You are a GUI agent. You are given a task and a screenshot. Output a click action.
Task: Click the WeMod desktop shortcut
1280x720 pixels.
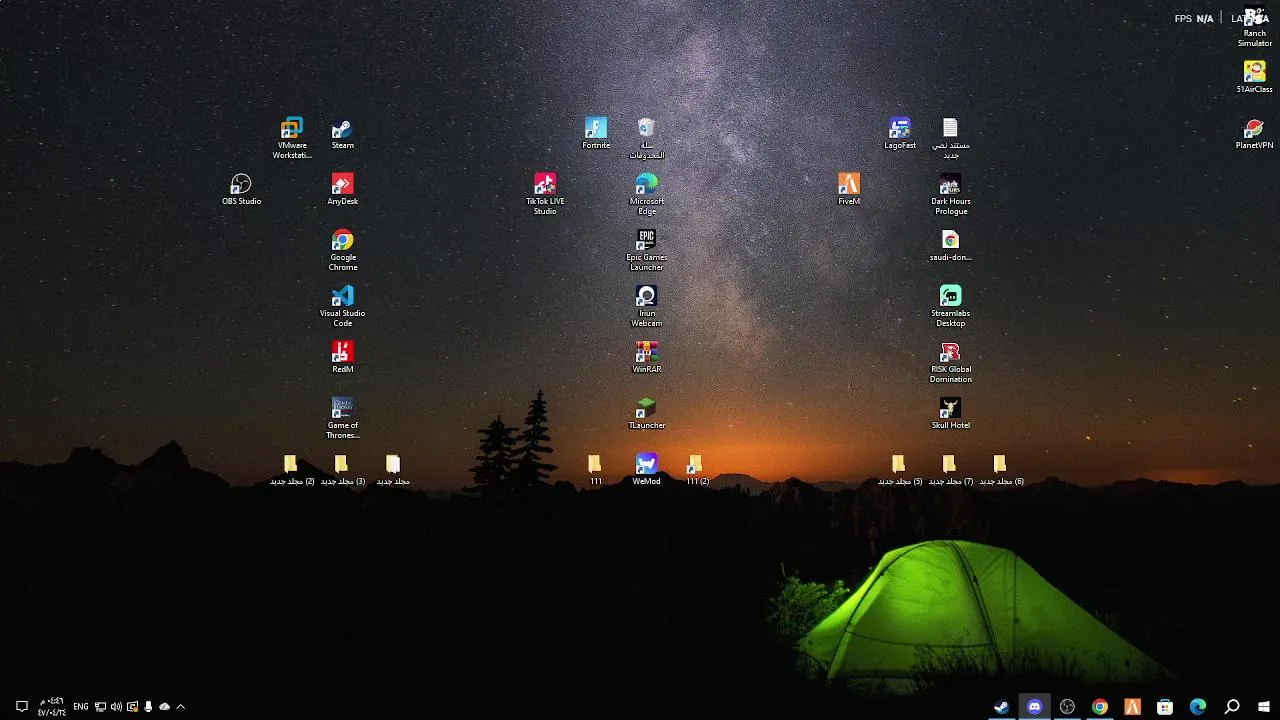[646, 470]
